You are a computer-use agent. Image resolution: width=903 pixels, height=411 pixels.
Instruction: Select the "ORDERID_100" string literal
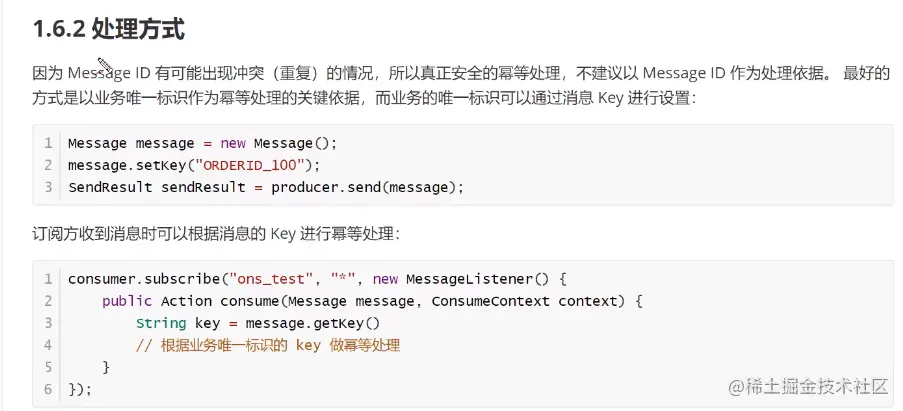pos(250,165)
